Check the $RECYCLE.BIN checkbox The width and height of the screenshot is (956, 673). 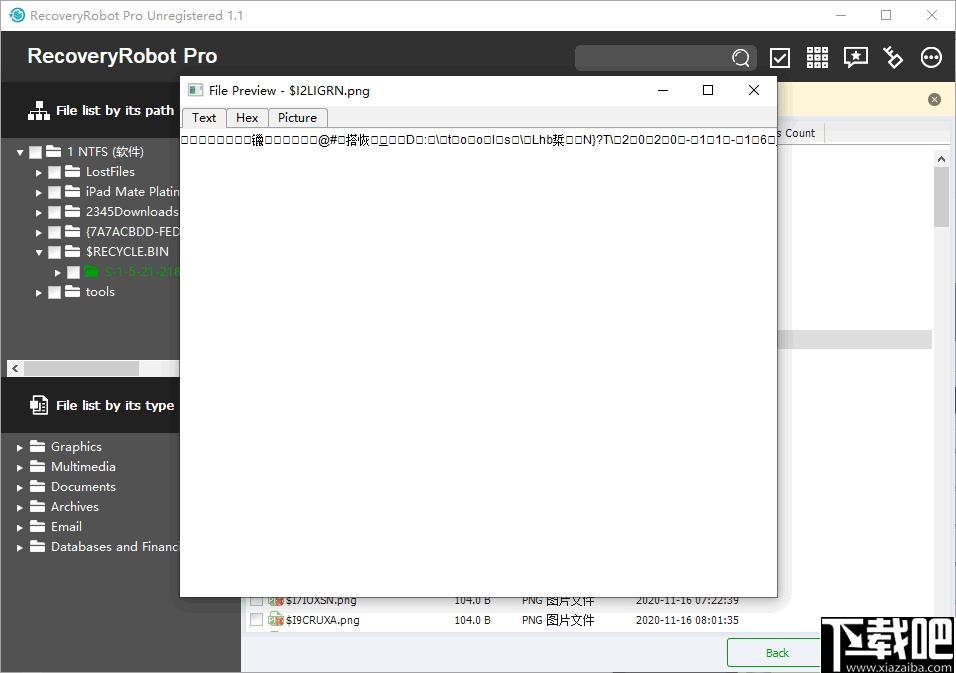pos(54,252)
